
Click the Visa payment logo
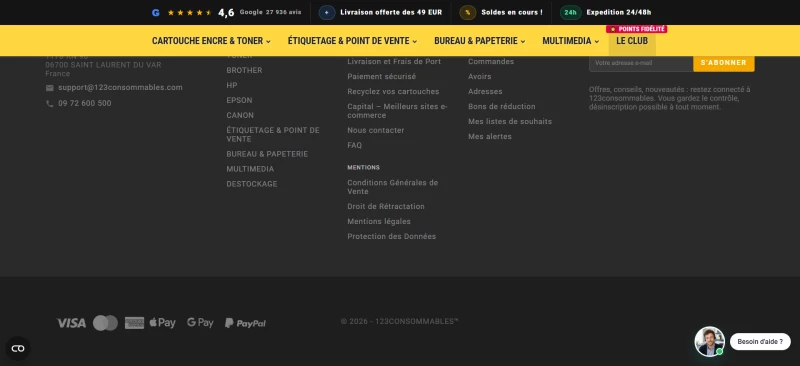[71, 323]
